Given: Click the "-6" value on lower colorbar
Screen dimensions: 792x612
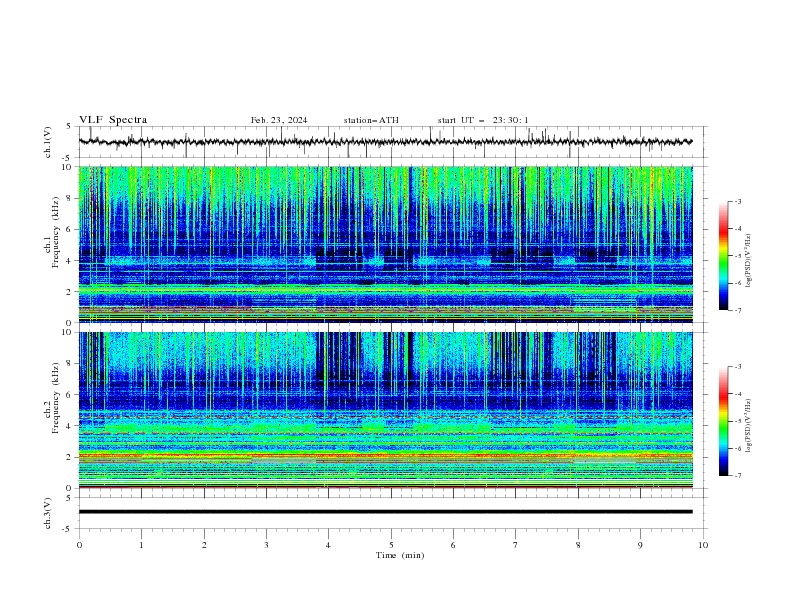Looking at the screenshot, I should pos(737,448).
